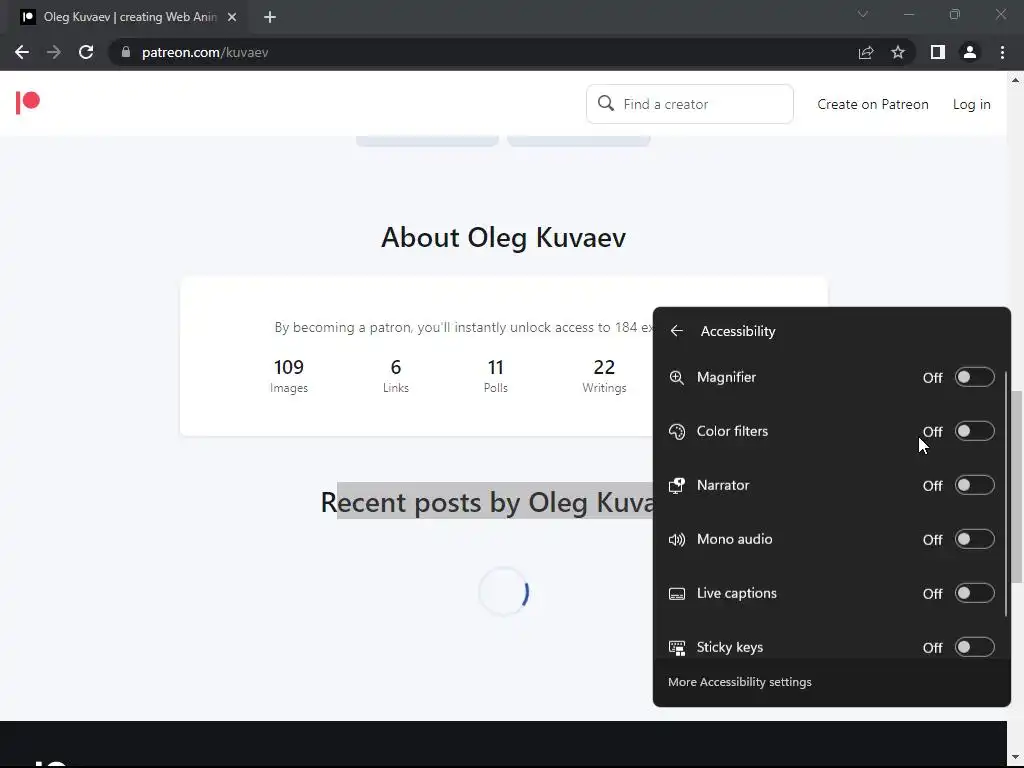Image resolution: width=1024 pixels, height=768 pixels.
Task: Click the Live captions icon
Action: coord(677,594)
